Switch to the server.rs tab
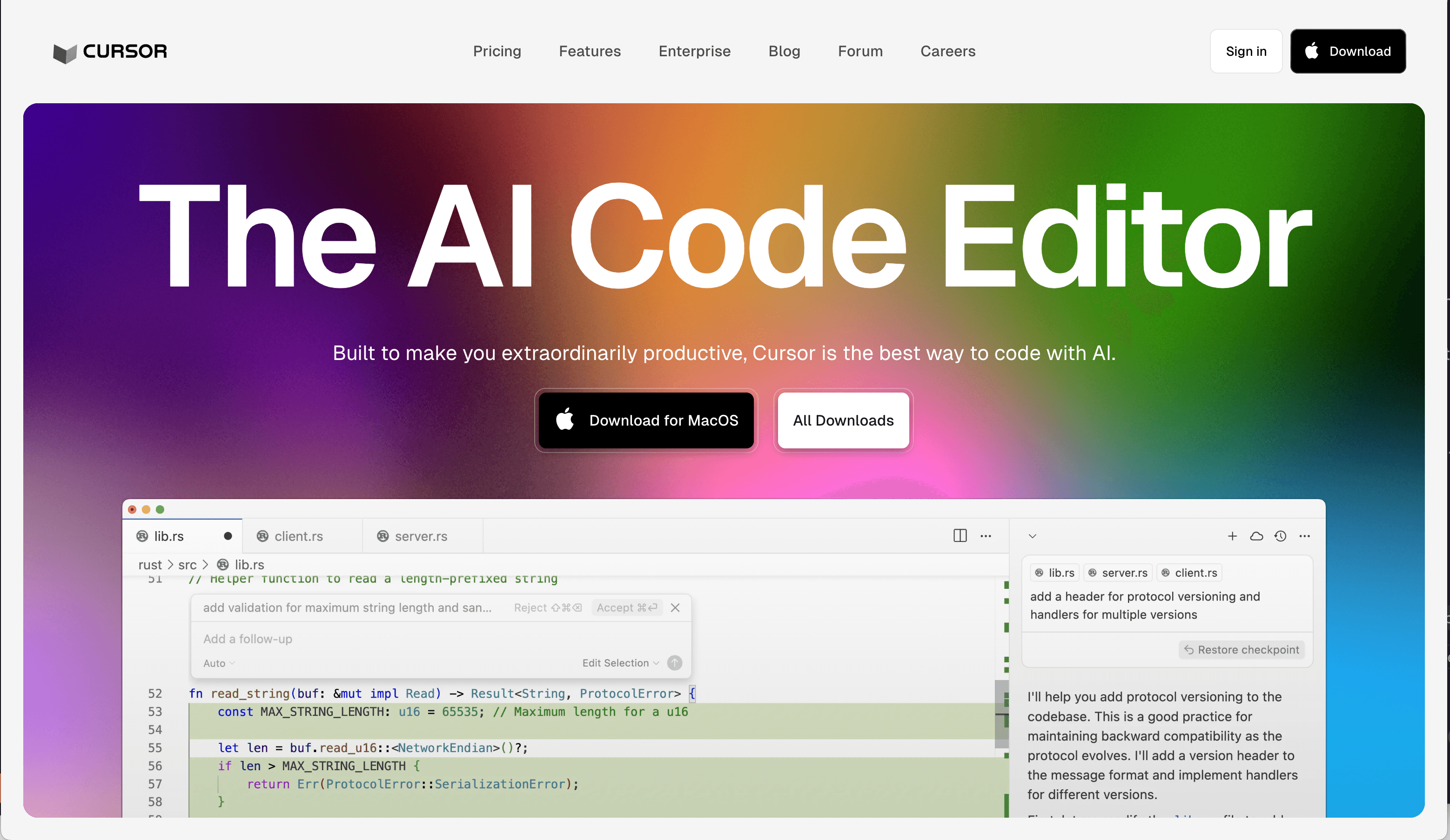Screen dimensions: 1450x840 click(x=421, y=536)
